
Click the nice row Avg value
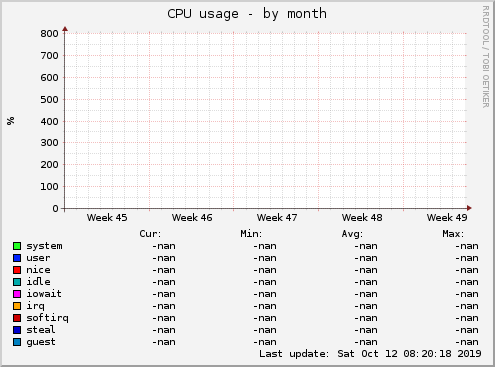pos(366,270)
